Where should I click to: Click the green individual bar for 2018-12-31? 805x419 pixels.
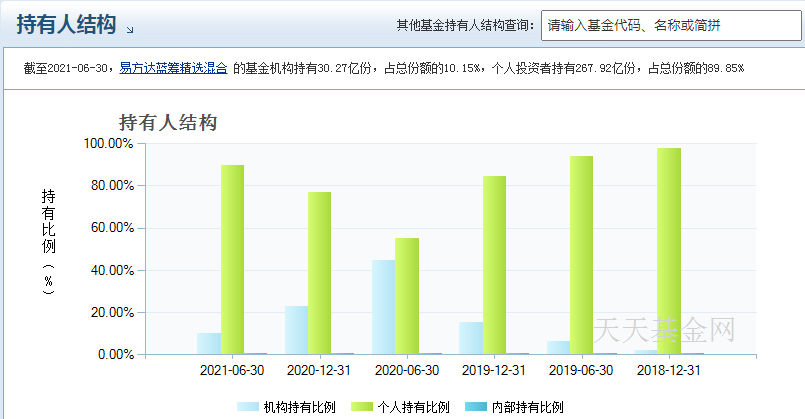coord(669,251)
